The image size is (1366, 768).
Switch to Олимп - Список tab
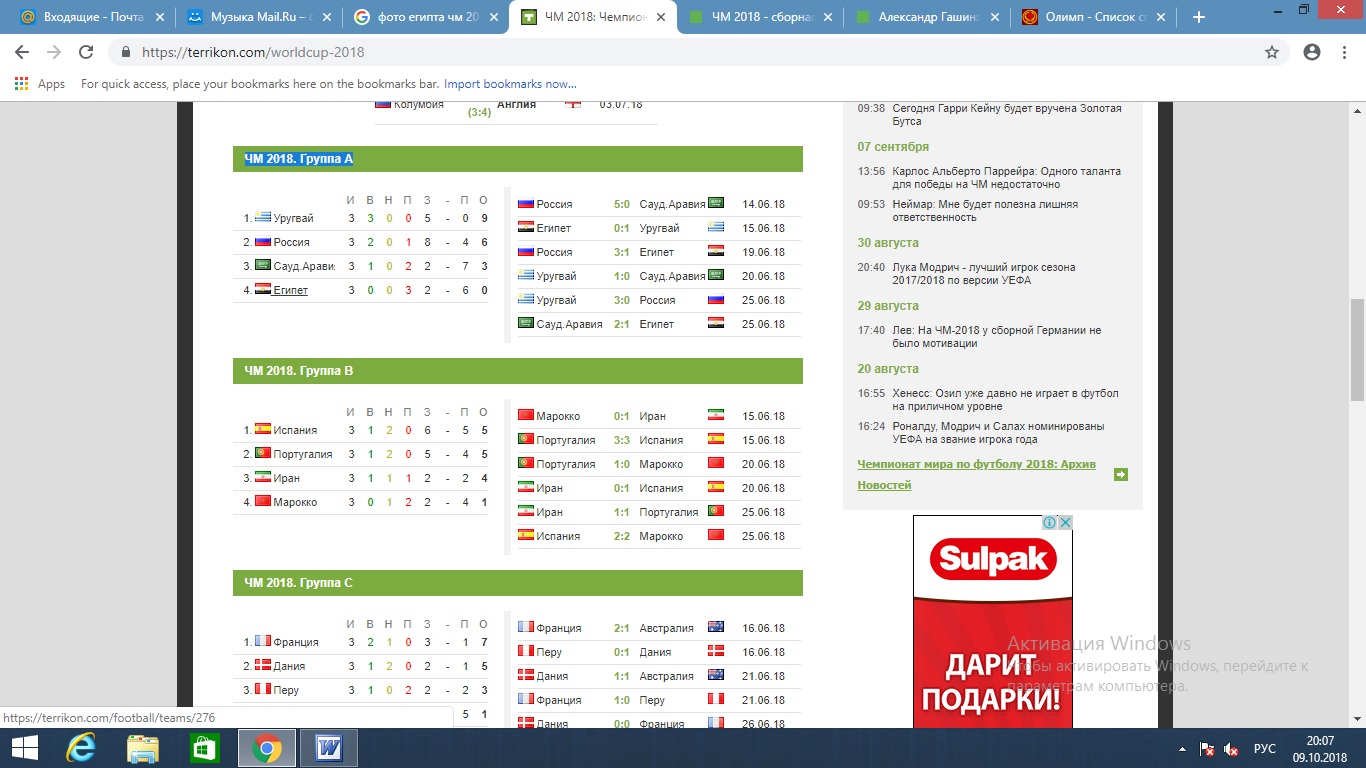coord(1092,17)
